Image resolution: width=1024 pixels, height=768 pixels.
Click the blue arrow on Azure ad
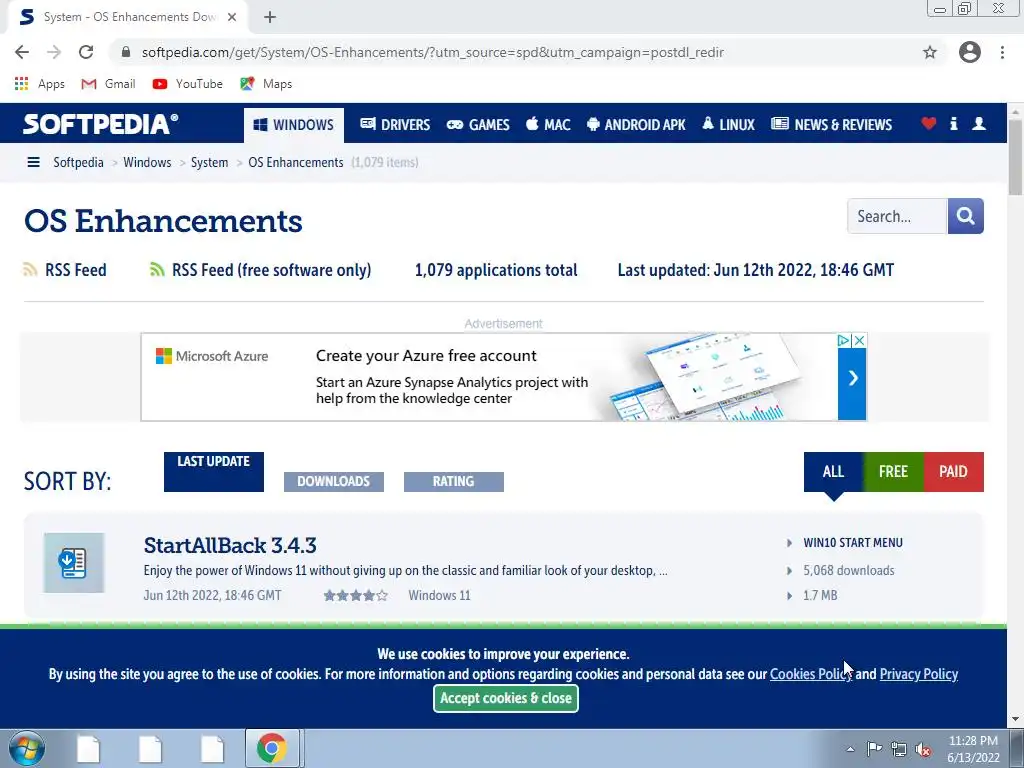point(852,384)
